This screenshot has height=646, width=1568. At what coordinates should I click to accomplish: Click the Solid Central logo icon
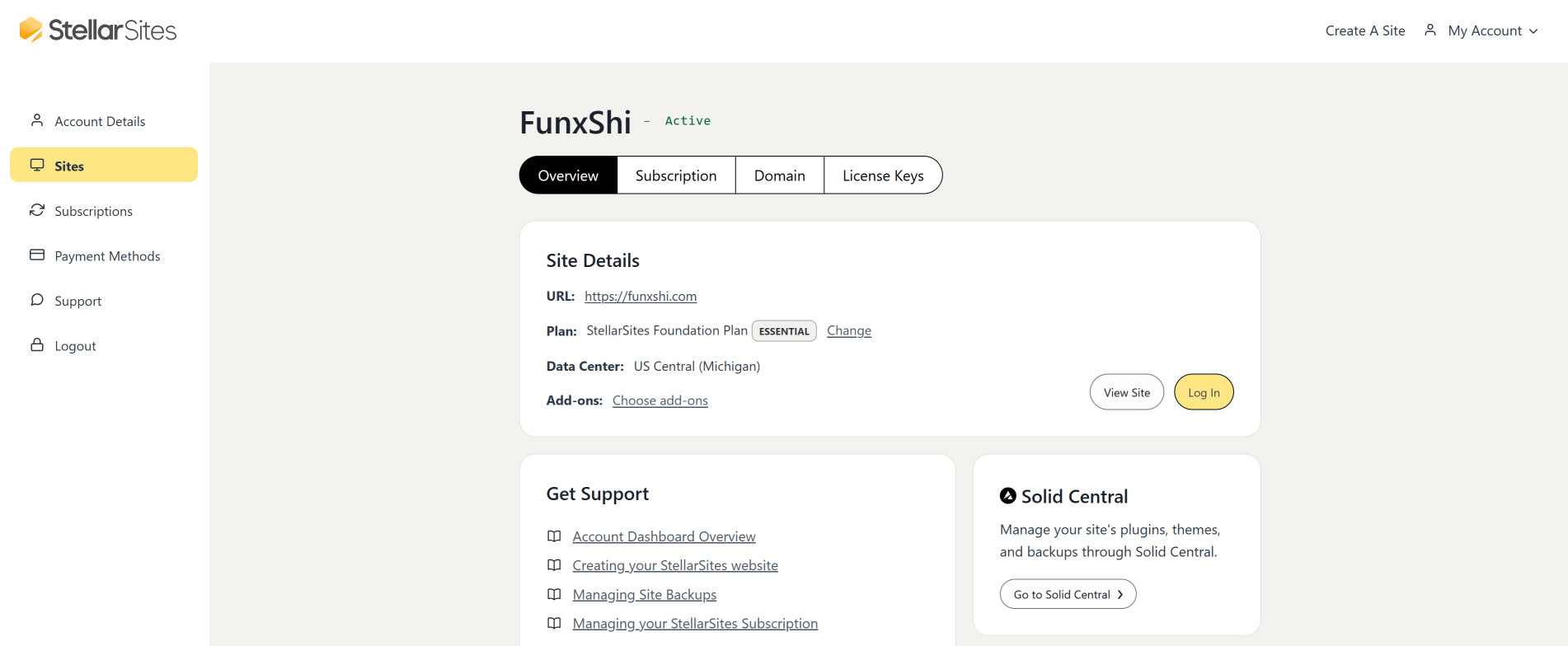(x=1007, y=496)
